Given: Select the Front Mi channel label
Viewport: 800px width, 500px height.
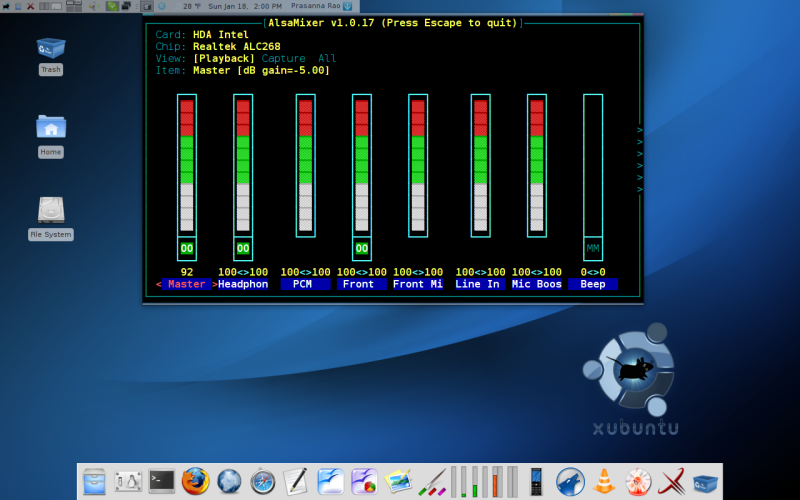Looking at the screenshot, I should click(x=418, y=284).
